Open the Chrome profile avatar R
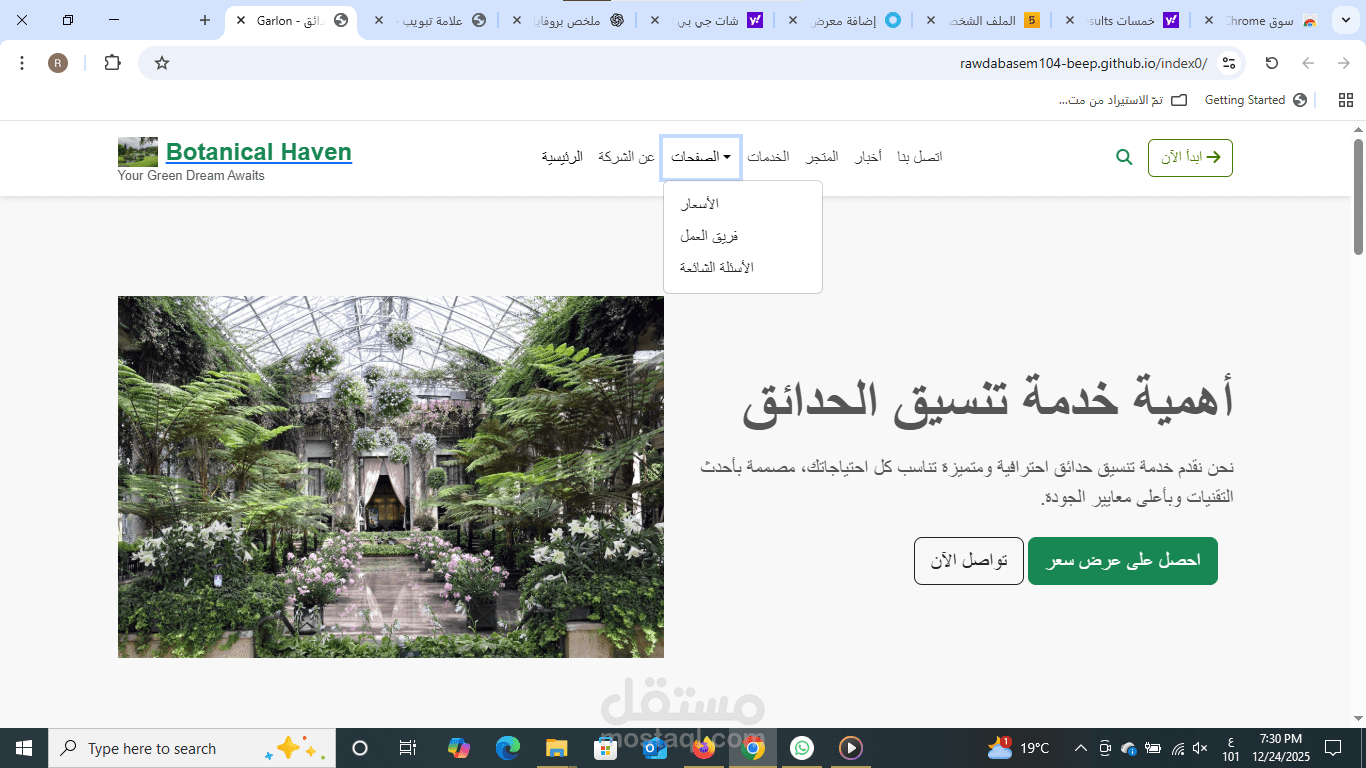This screenshot has width=1366, height=768. pos(58,63)
